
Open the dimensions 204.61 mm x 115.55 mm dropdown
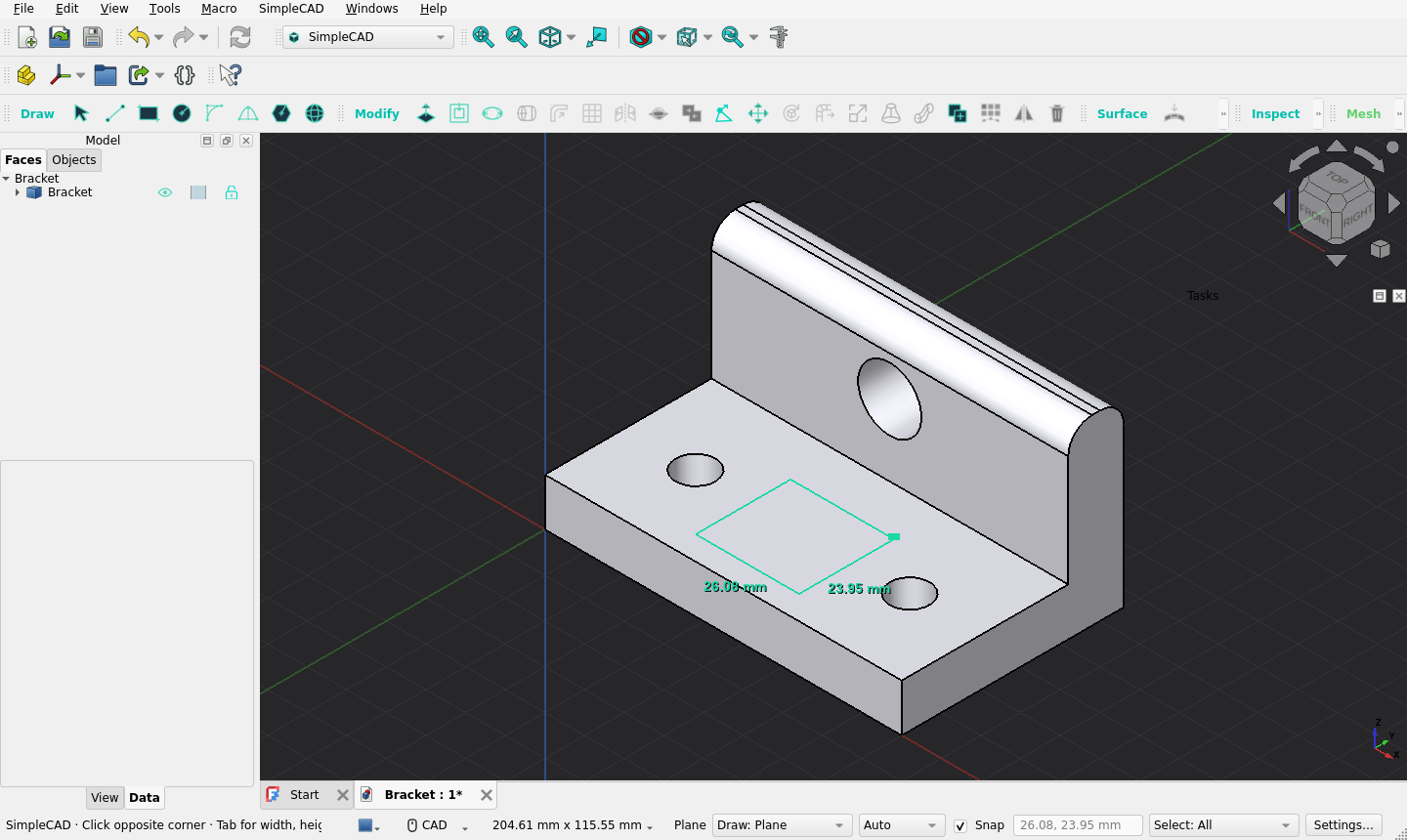coord(572,825)
